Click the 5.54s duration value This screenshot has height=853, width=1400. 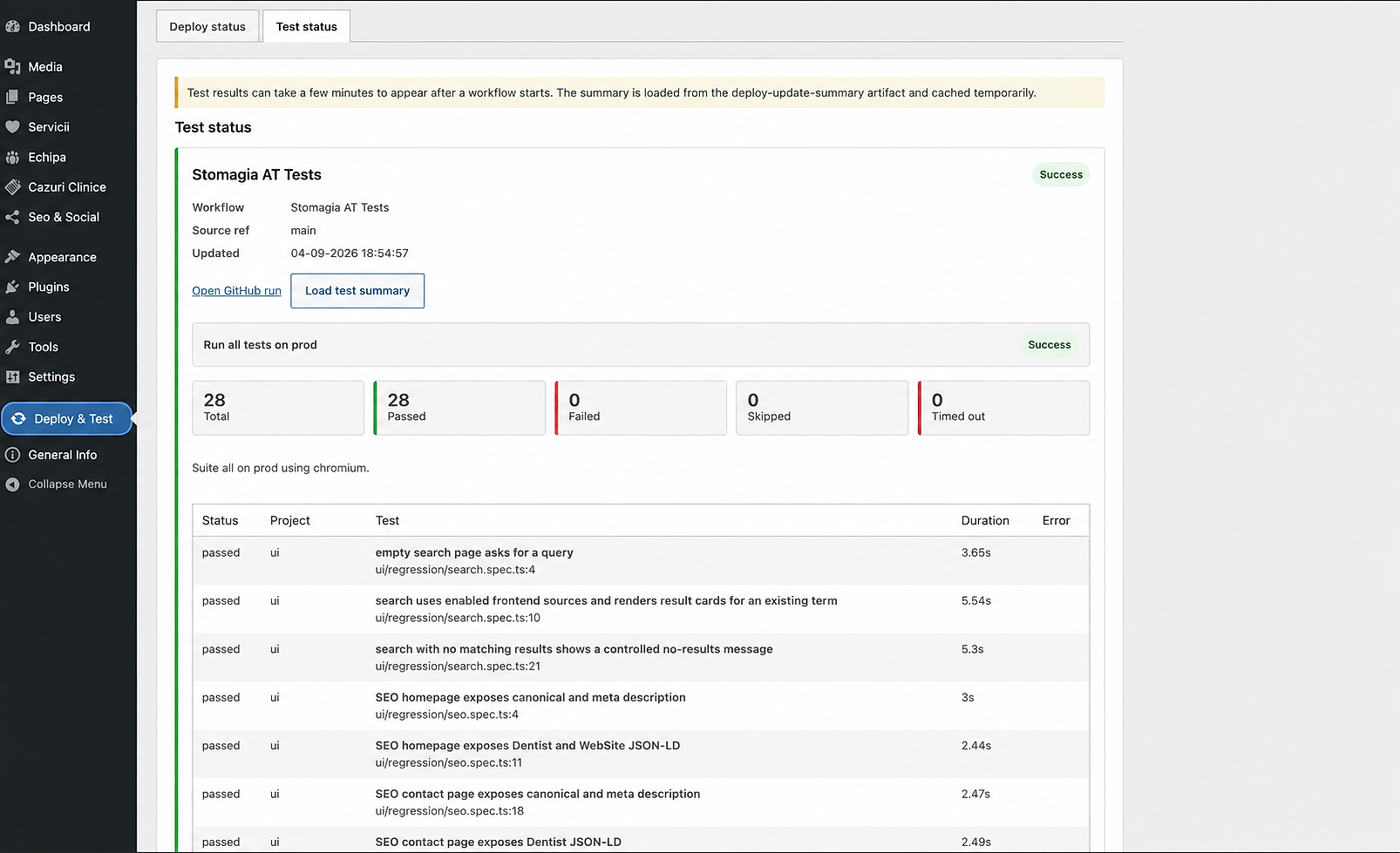(975, 600)
